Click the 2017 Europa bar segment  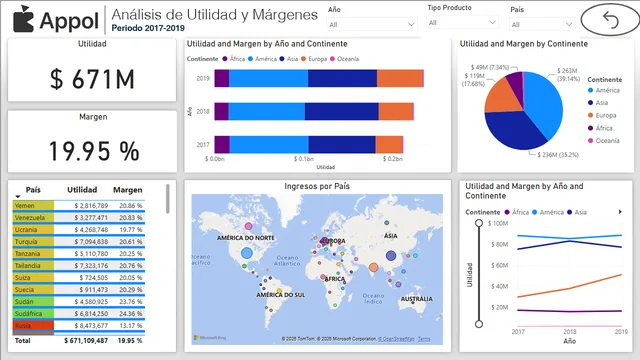[389, 144]
